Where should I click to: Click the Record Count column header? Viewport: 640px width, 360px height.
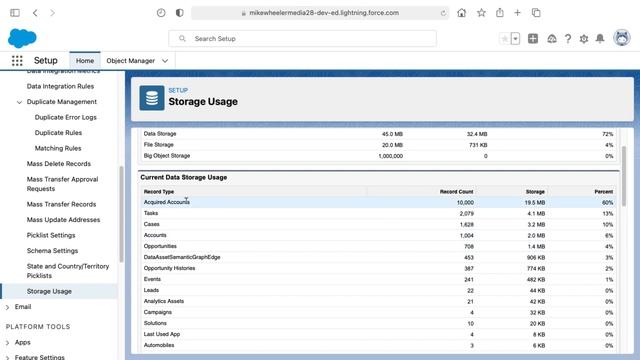(456, 191)
